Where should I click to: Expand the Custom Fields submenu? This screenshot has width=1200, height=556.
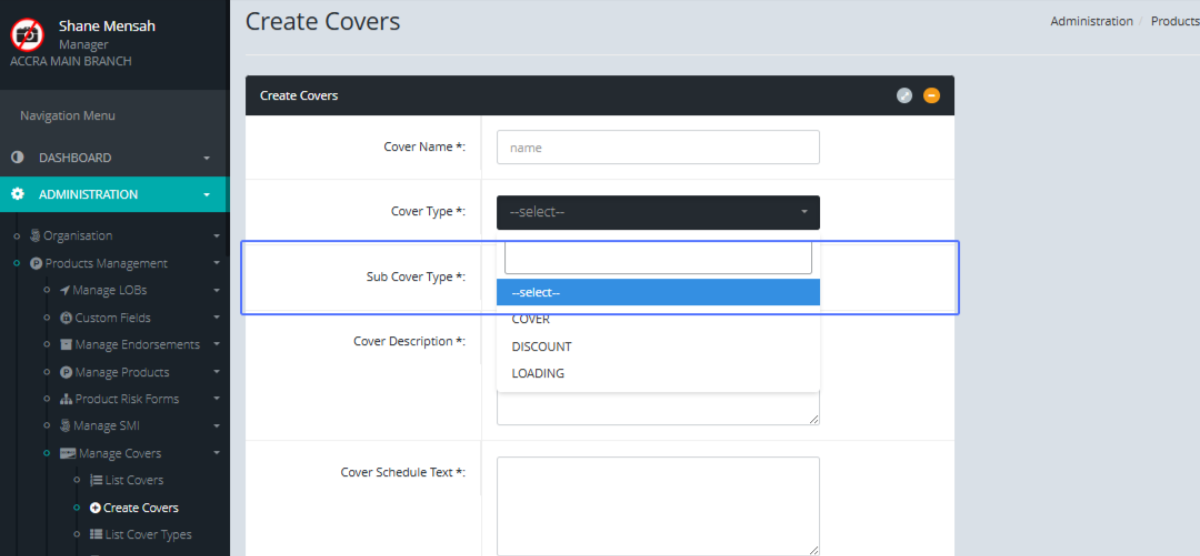tap(216, 318)
